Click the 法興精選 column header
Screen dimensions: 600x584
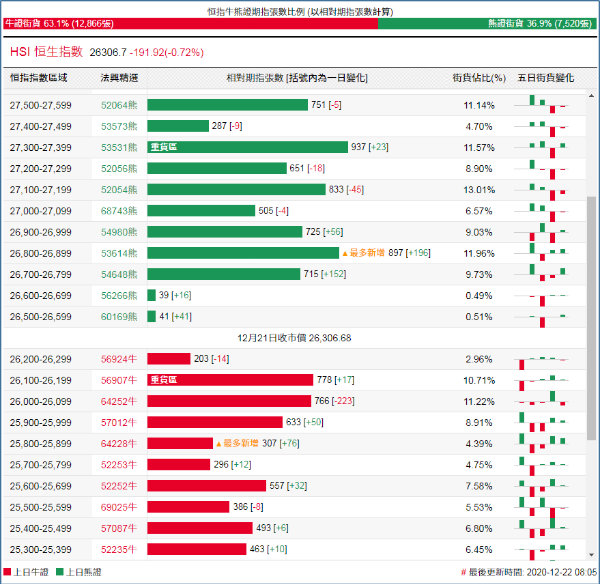(119, 78)
